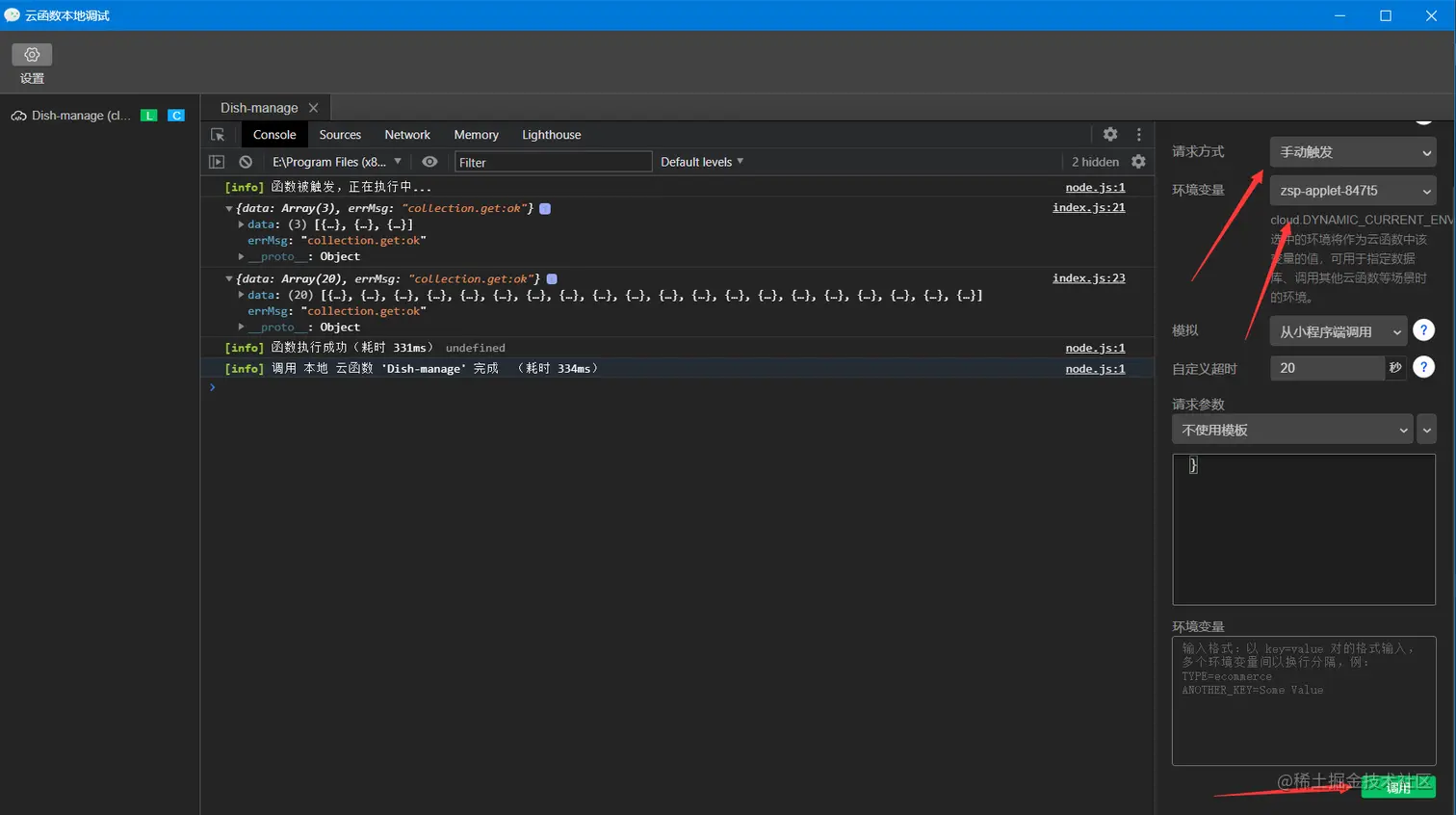The width and height of the screenshot is (1456, 815).
Task: Open the Memory tab
Action: coord(476,135)
